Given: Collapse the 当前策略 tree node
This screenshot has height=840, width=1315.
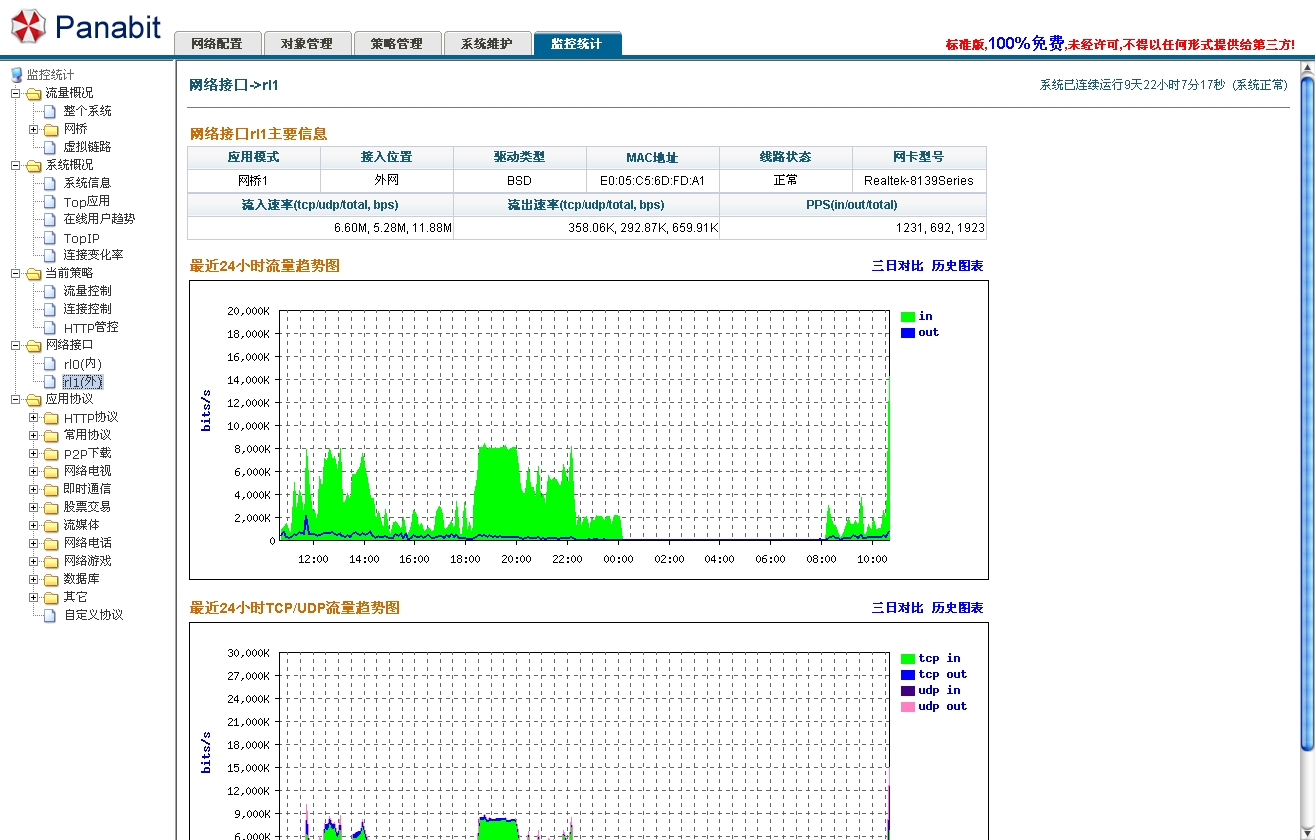Looking at the screenshot, I should coord(16,273).
